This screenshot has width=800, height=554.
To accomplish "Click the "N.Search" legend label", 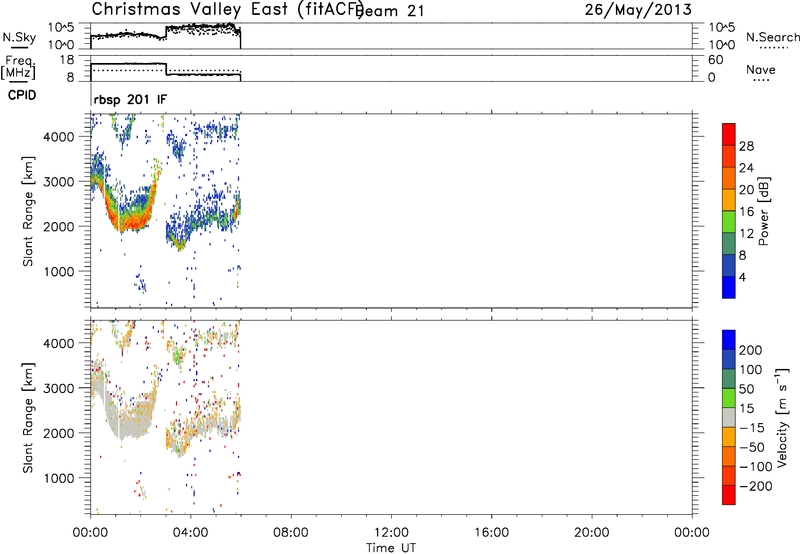I will click(772, 37).
